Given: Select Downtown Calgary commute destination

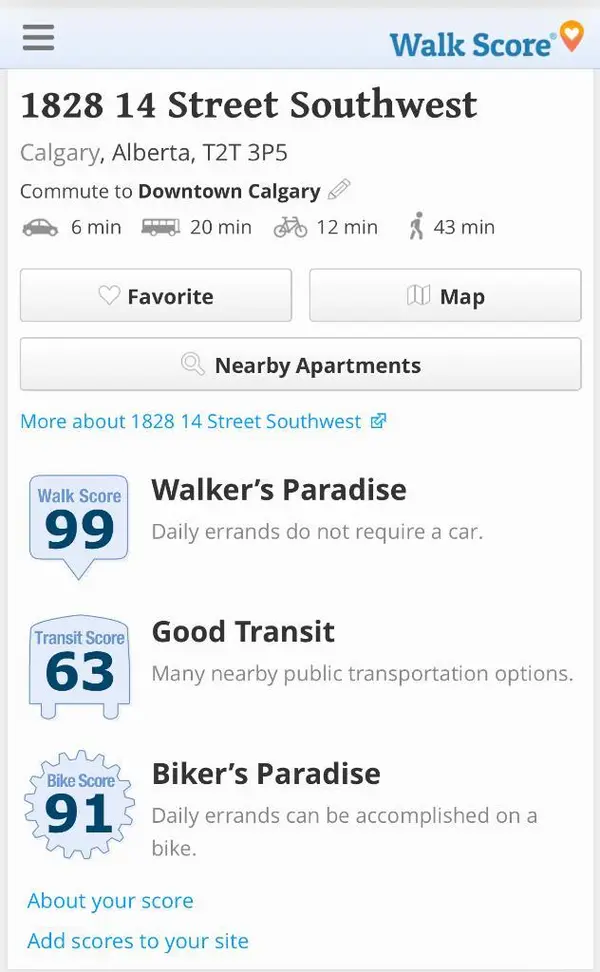Looking at the screenshot, I should point(231,191).
